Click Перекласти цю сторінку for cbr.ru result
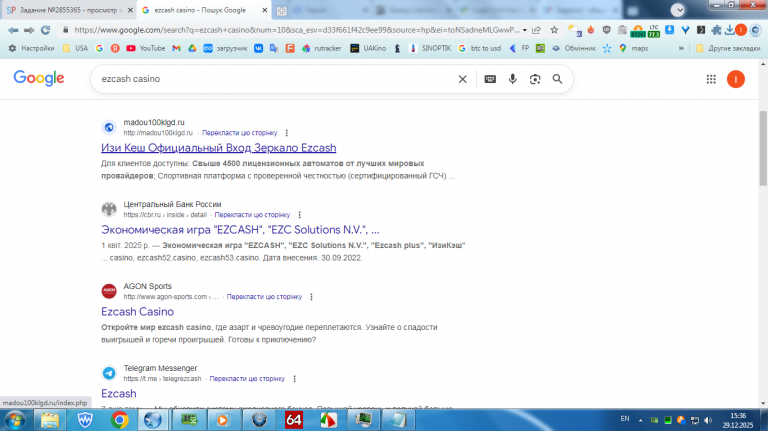The image size is (768, 431). [x=252, y=215]
